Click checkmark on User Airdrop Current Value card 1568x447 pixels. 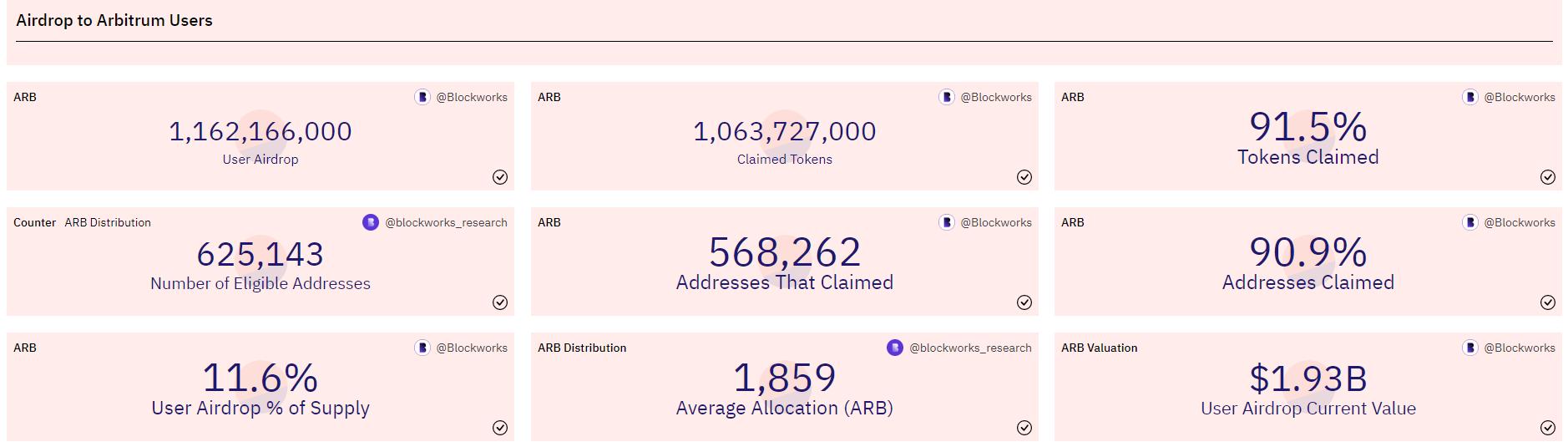coord(1547,428)
